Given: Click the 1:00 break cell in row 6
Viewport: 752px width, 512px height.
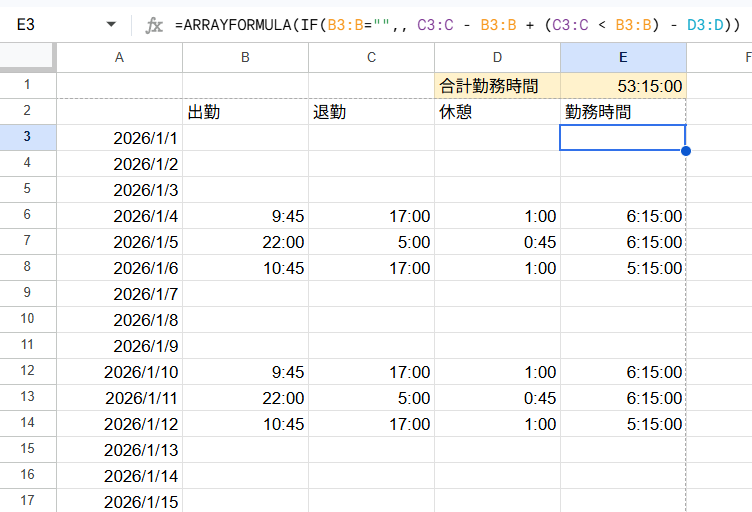Looking at the screenshot, I should [x=497, y=216].
